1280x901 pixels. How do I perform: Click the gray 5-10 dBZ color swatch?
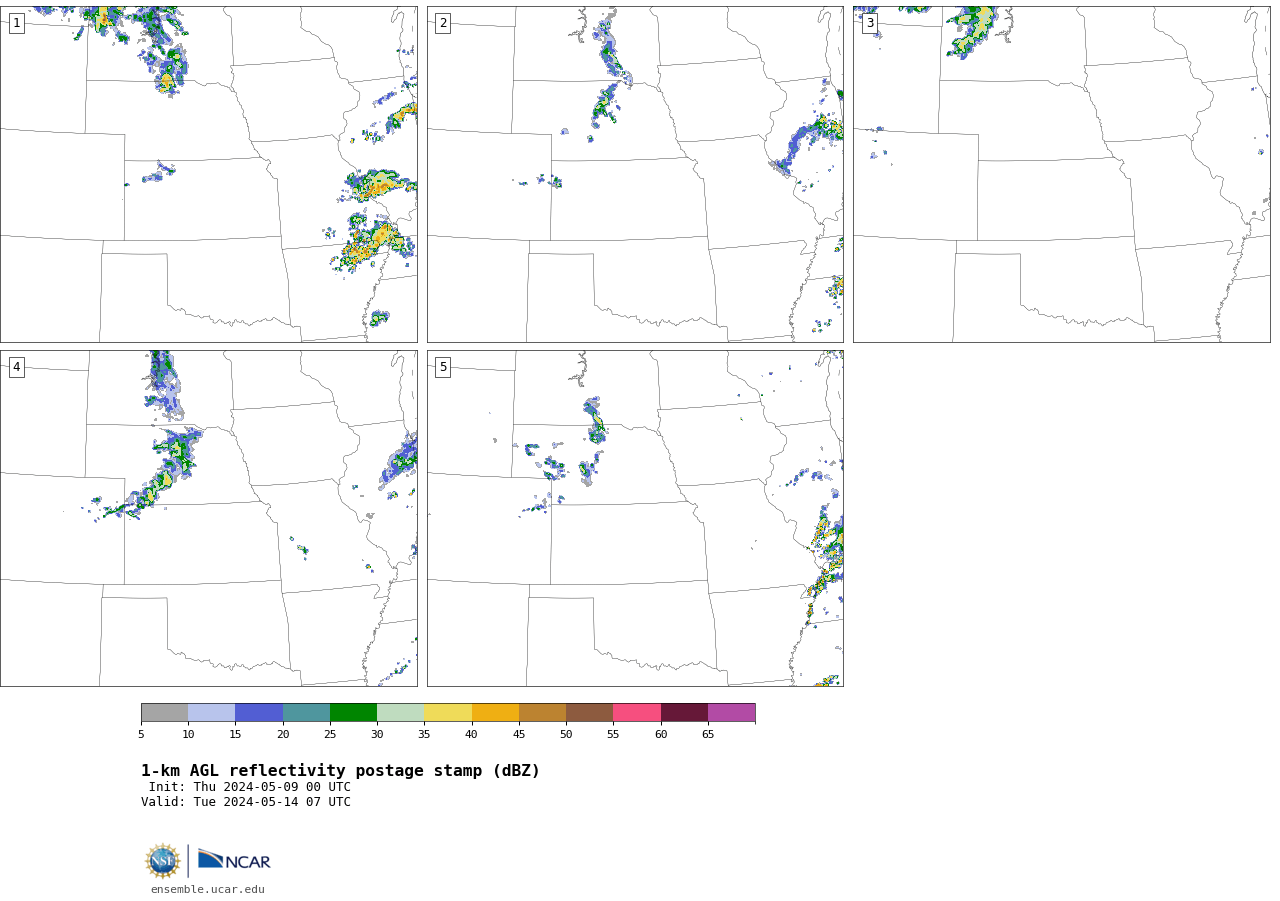(164, 713)
